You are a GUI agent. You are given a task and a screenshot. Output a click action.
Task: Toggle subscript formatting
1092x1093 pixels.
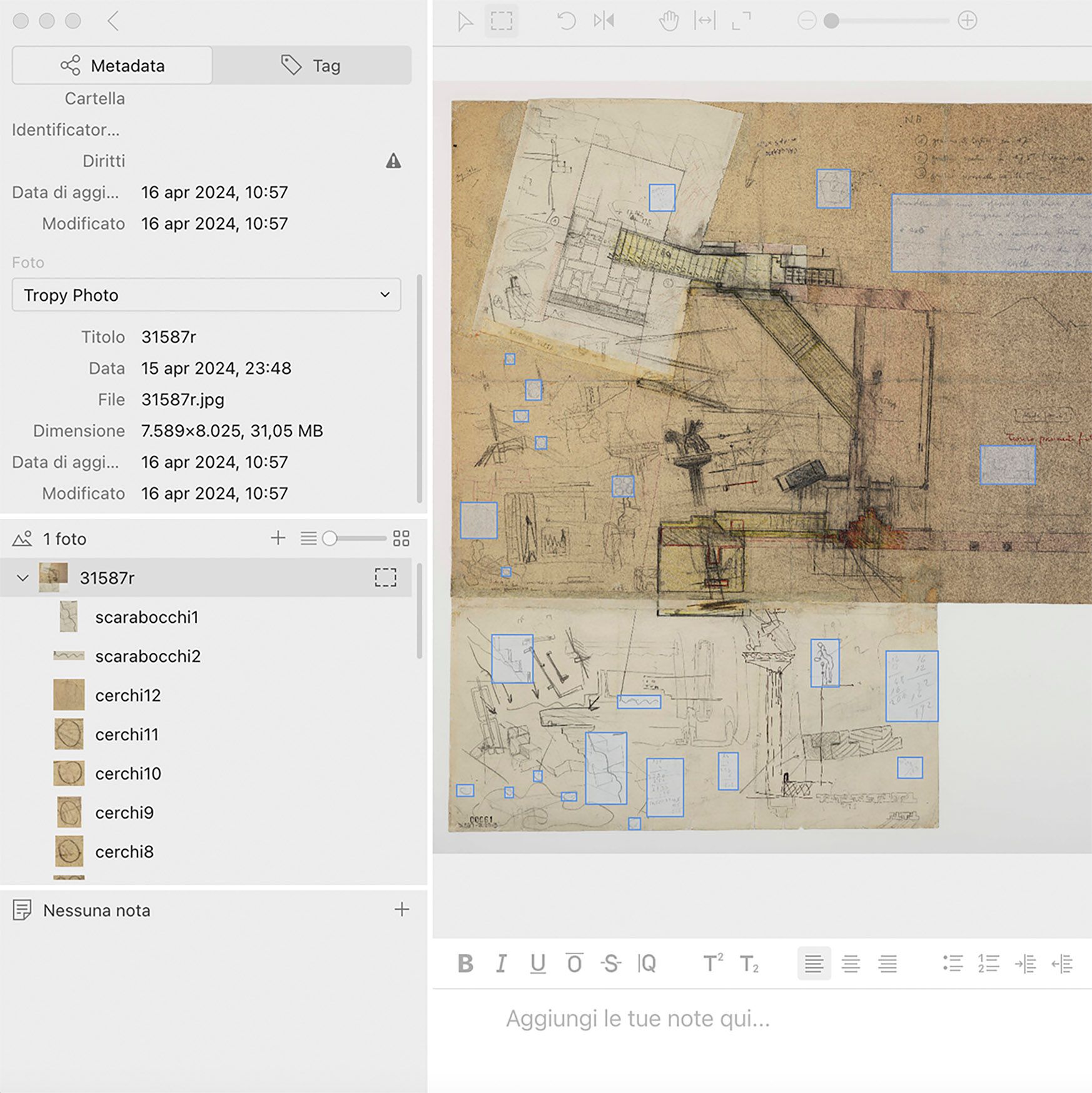point(749,964)
